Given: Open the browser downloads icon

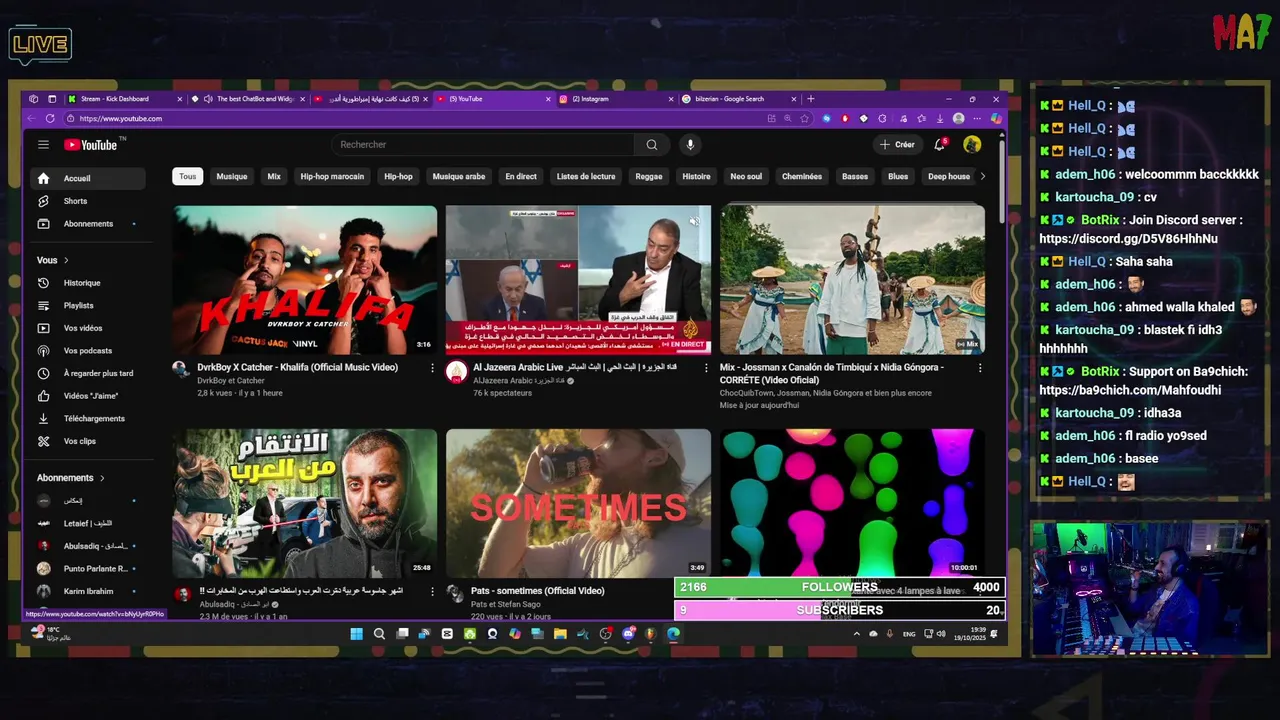Looking at the screenshot, I should (x=940, y=118).
